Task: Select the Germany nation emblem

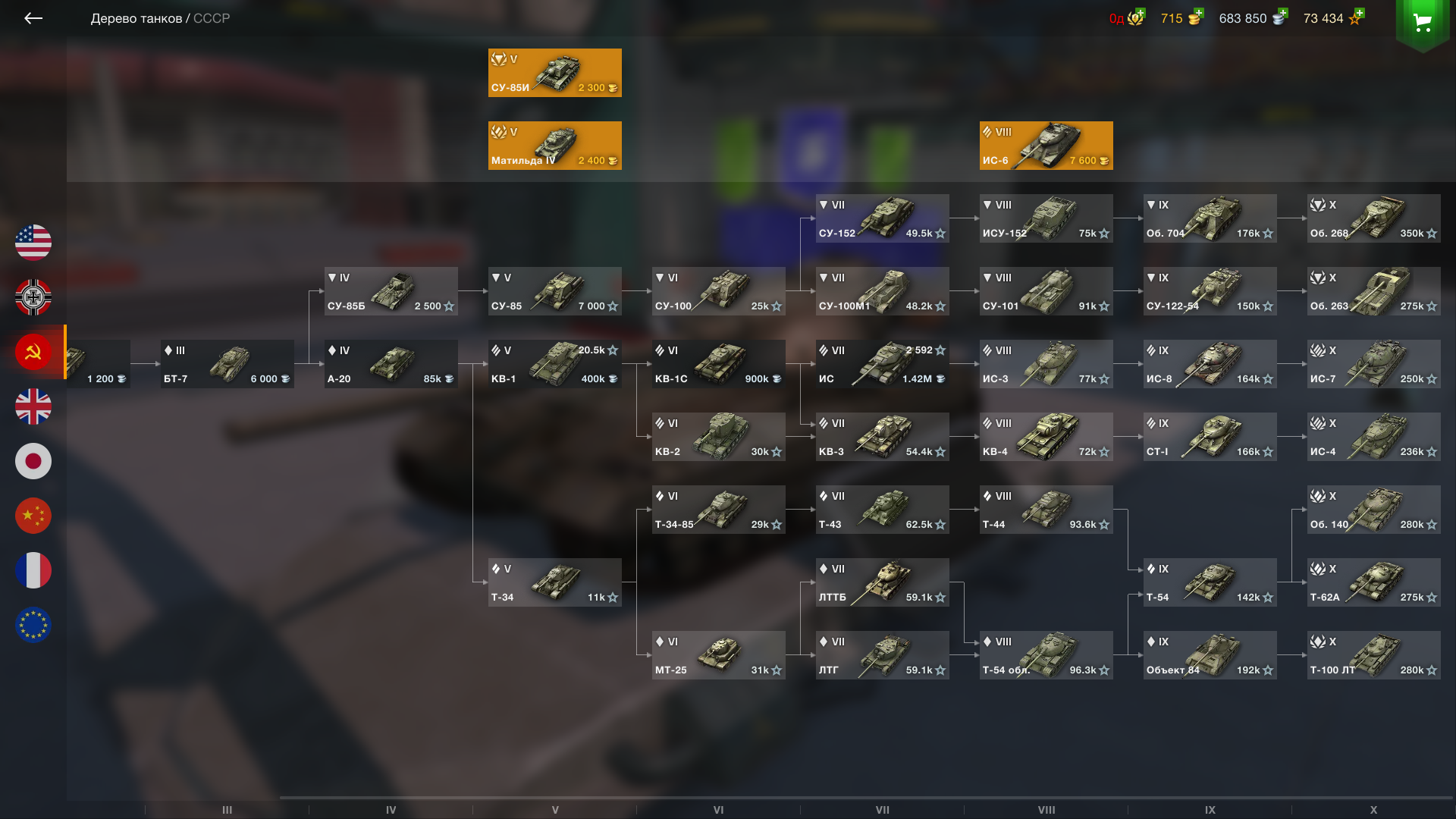Action: pyautogui.click(x=33, y=297)
